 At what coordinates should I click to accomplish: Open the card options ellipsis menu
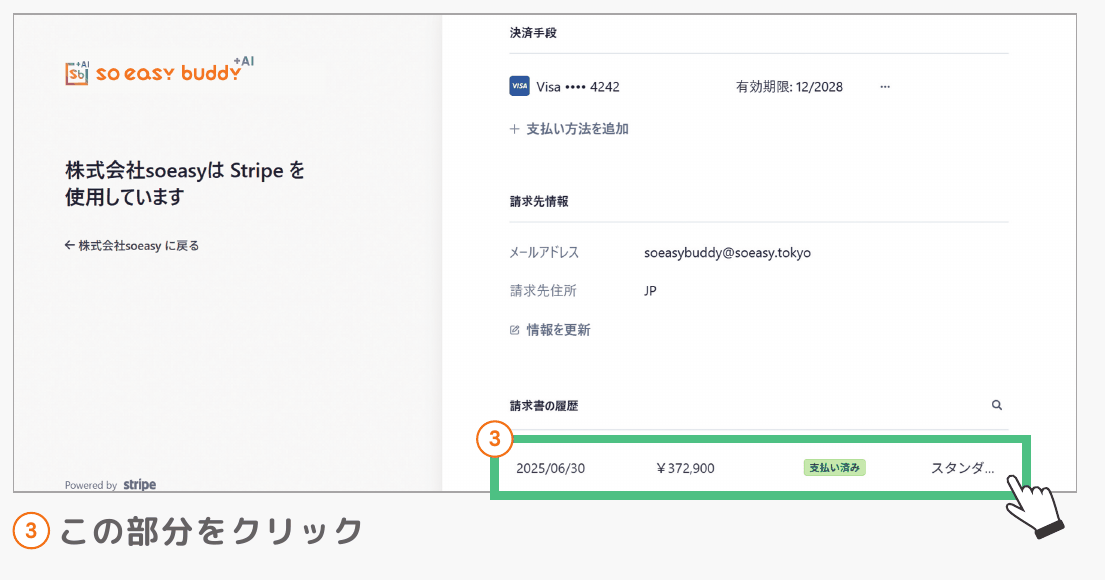[885, 87]
